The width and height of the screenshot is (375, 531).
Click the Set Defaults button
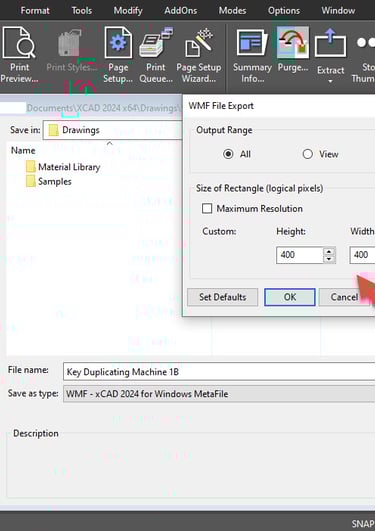(x=223, y=297)
